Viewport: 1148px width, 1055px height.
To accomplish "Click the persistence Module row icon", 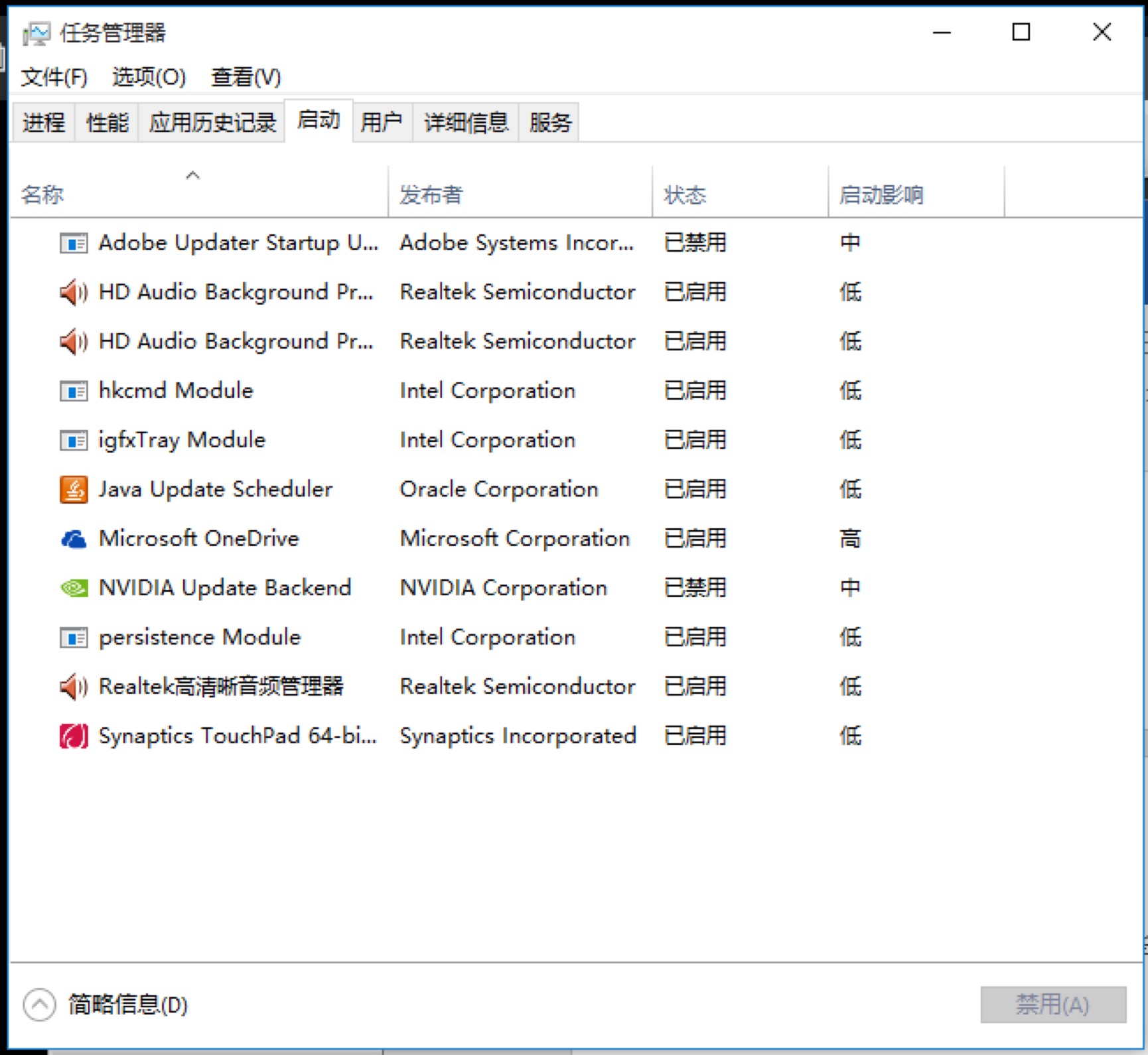I will coord(73,638).
